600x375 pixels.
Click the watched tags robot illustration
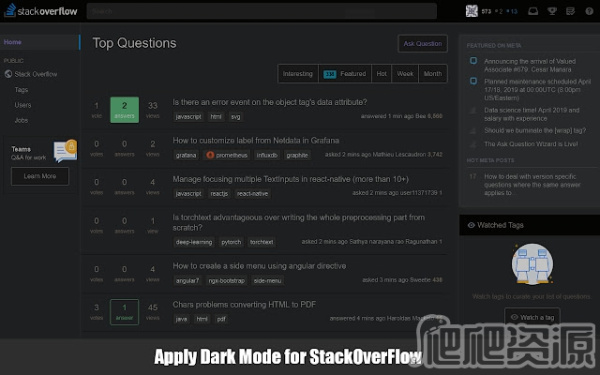tap(532, 264)
